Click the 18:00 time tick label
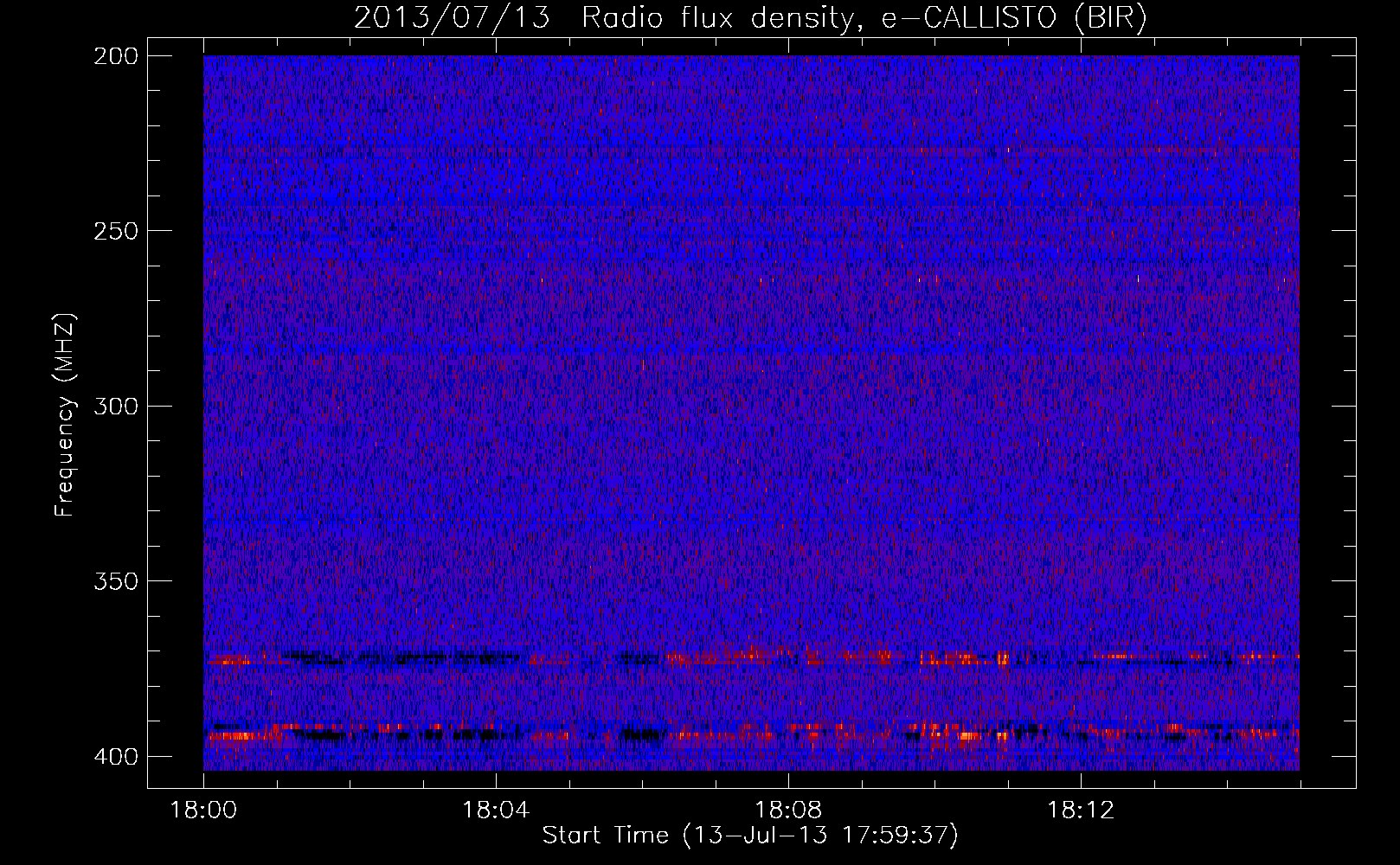Screen dimensions: 1400x865 pos(203,811)
